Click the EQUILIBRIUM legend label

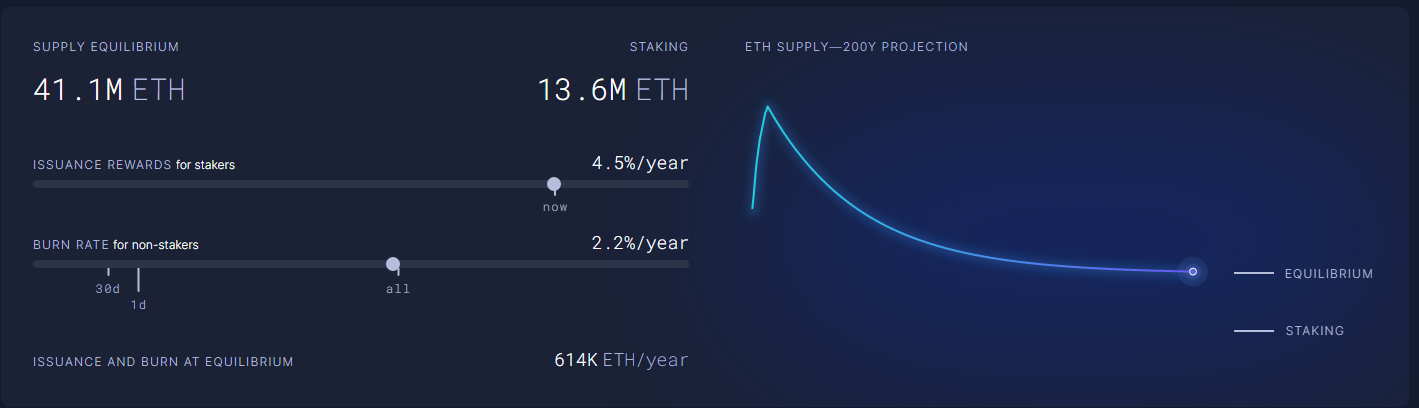click(x=1328, y=273)
